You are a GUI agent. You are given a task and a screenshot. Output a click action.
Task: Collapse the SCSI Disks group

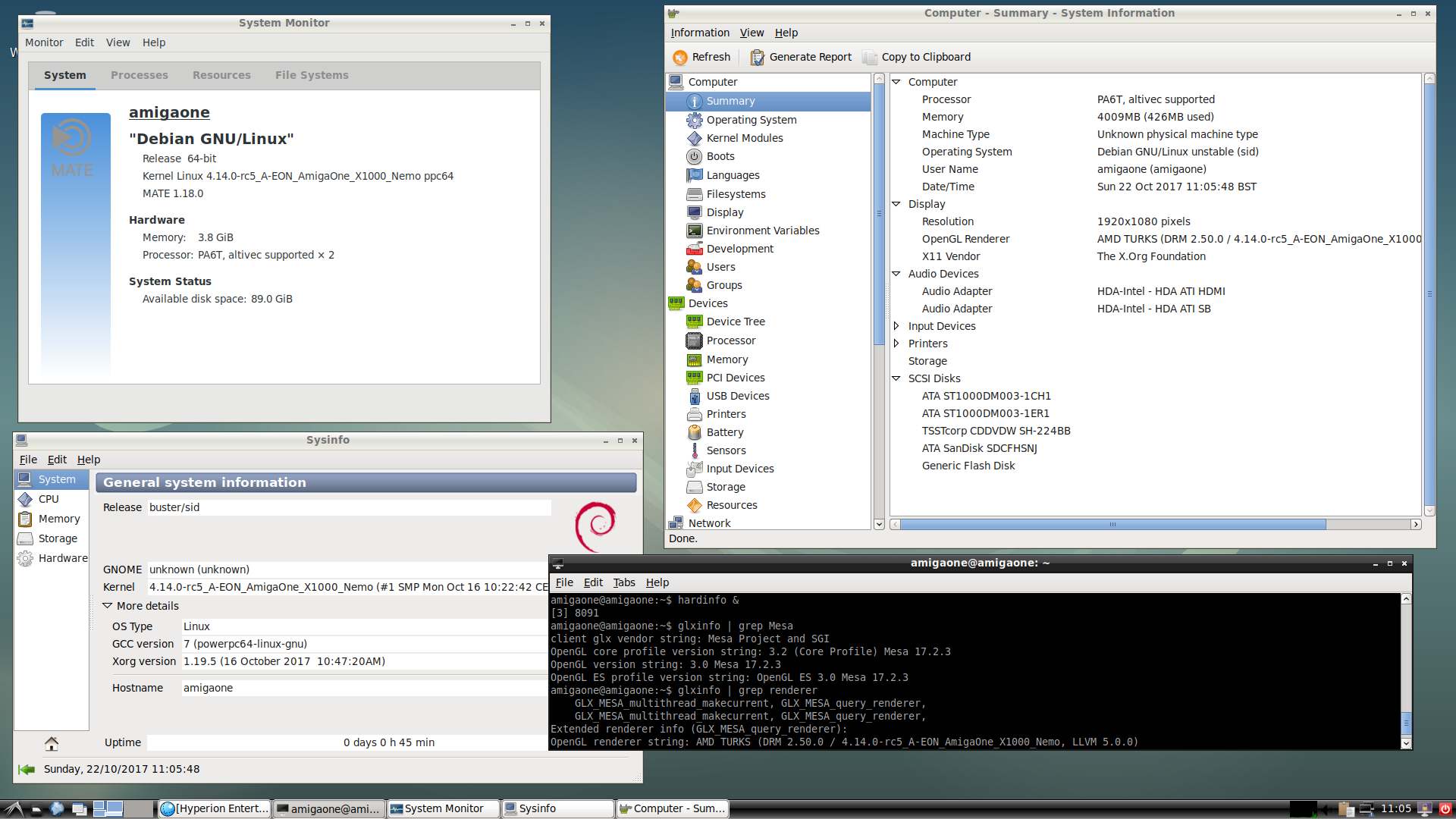(x=896, y=378)
